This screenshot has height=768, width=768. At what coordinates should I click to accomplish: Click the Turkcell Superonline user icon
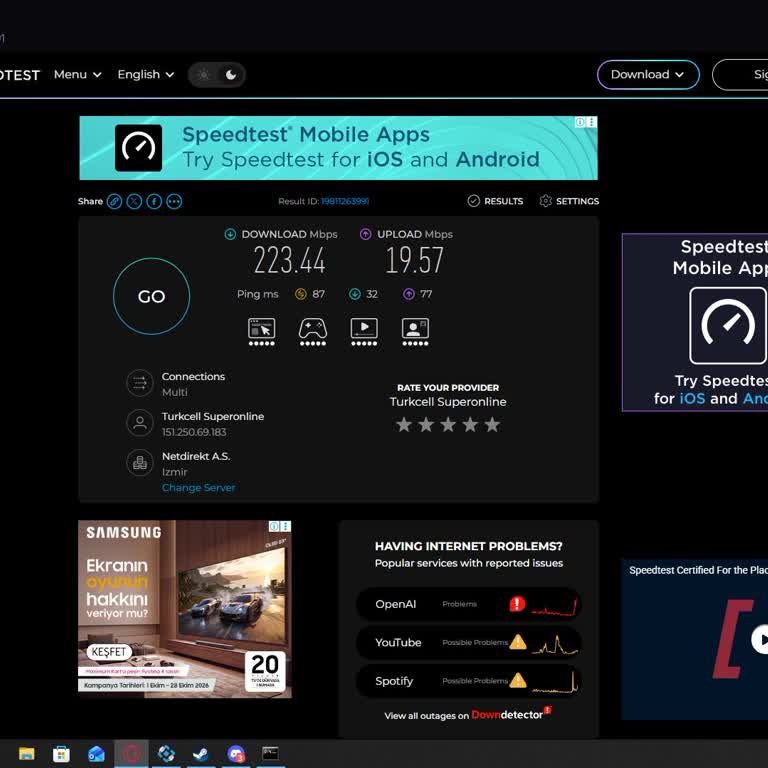coord(140,423)
